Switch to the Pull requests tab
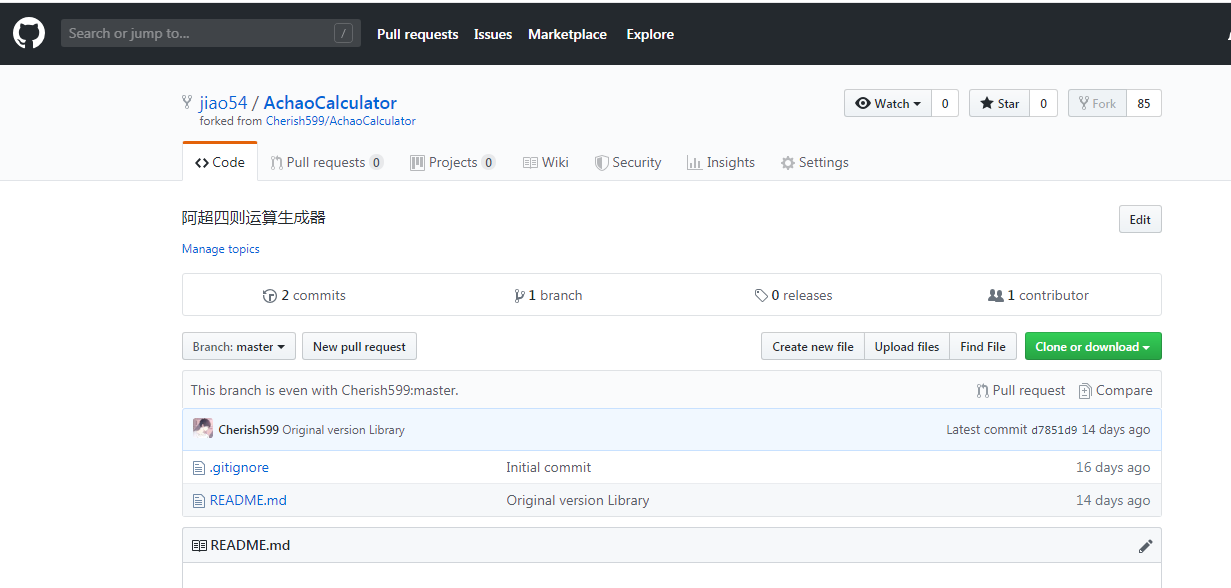Screen dimensions: 1231x588 [x=326, y=162]
